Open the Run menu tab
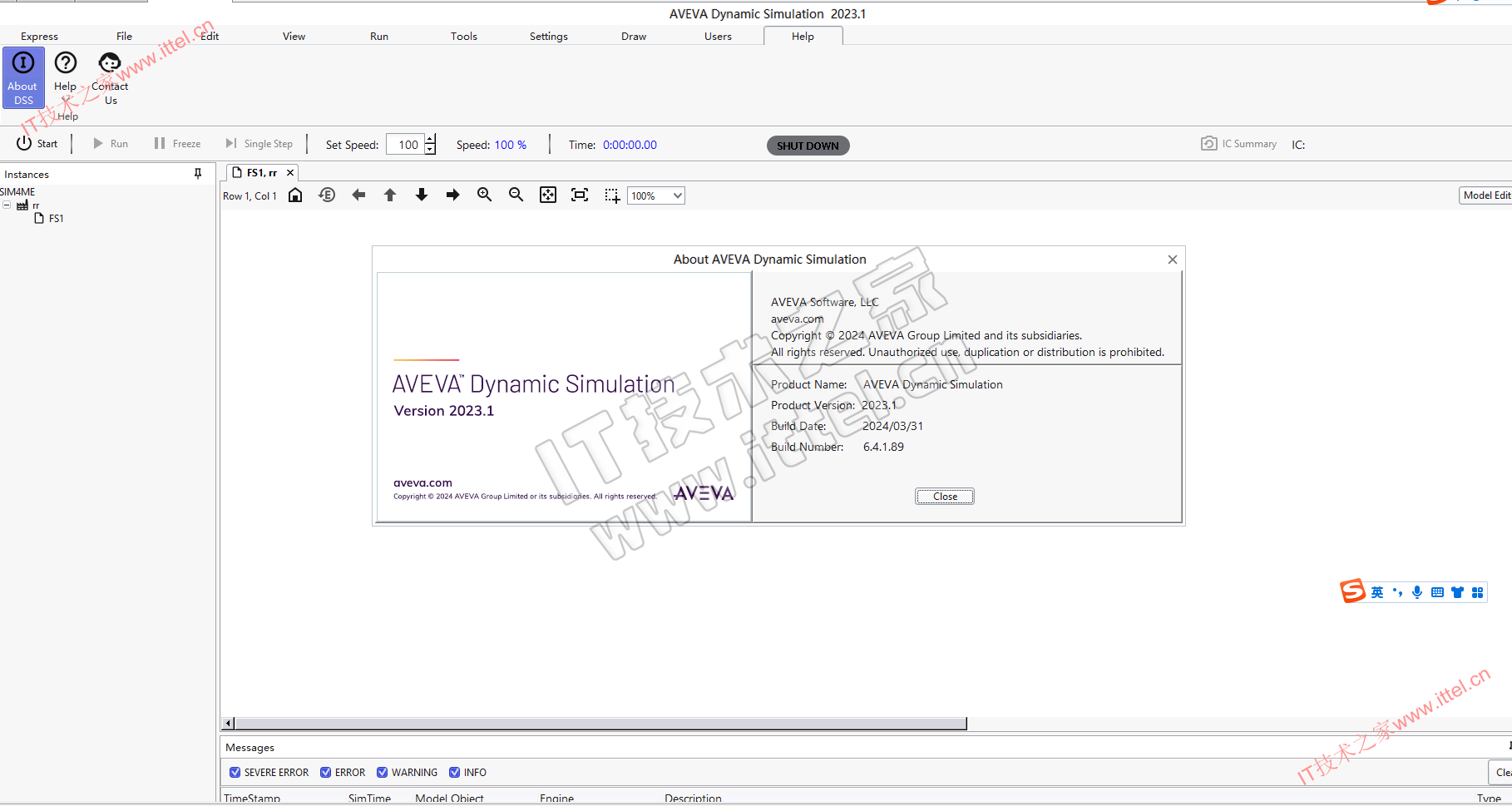This screenshot has width=1512, height=806. pyautogui.click(x=379, y=36)
